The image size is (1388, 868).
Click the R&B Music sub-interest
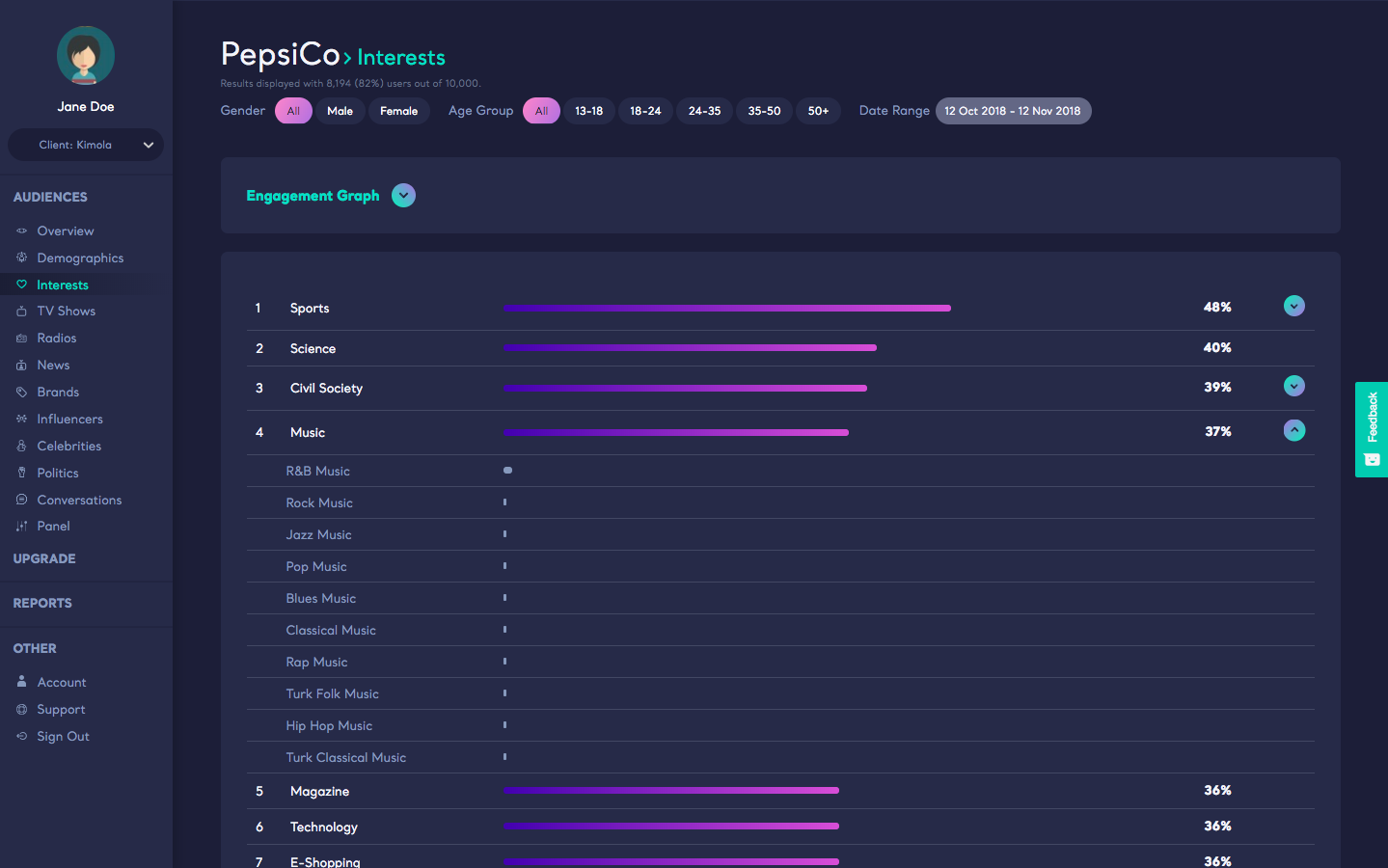tap(317, 471)
